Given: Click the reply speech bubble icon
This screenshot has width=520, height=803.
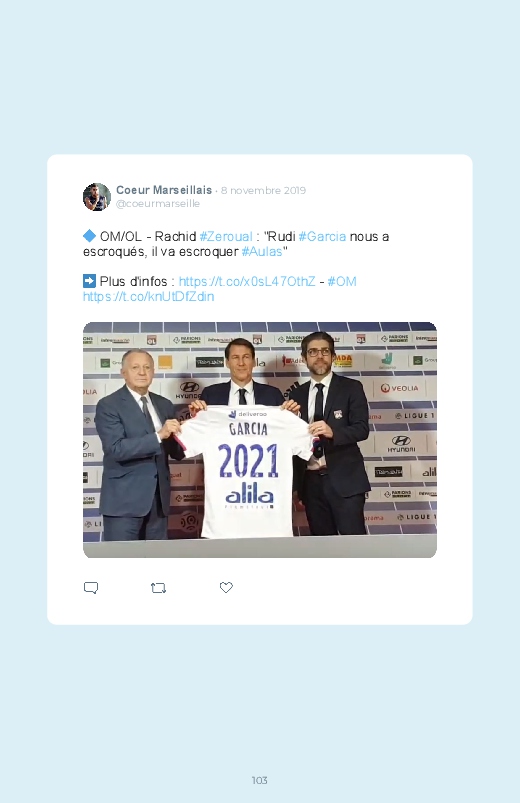Looking at the screenshot, I should pyautogui.click(x=91, y=587).
